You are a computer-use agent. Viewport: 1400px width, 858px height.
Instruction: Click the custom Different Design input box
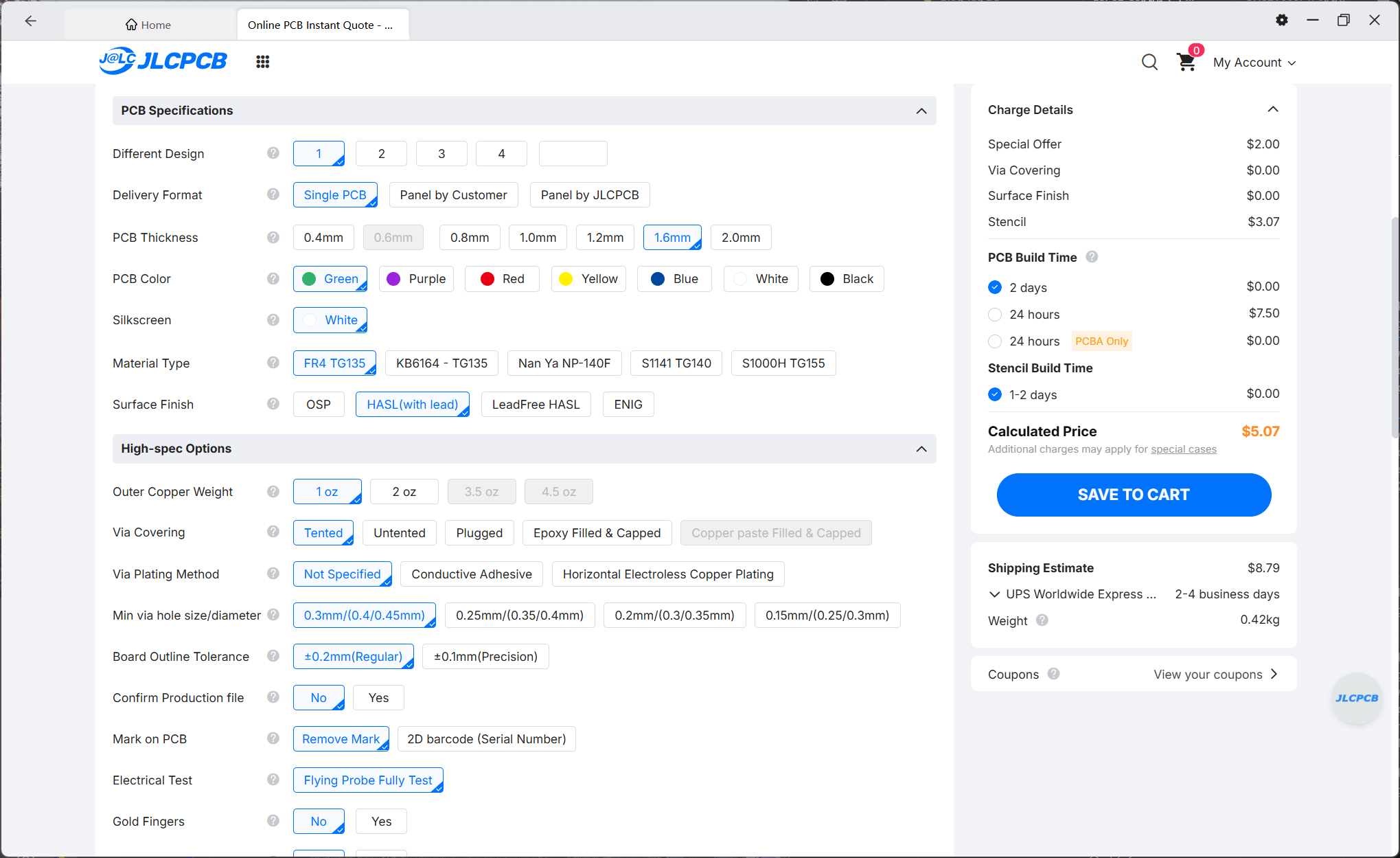[x=573, y=153]
